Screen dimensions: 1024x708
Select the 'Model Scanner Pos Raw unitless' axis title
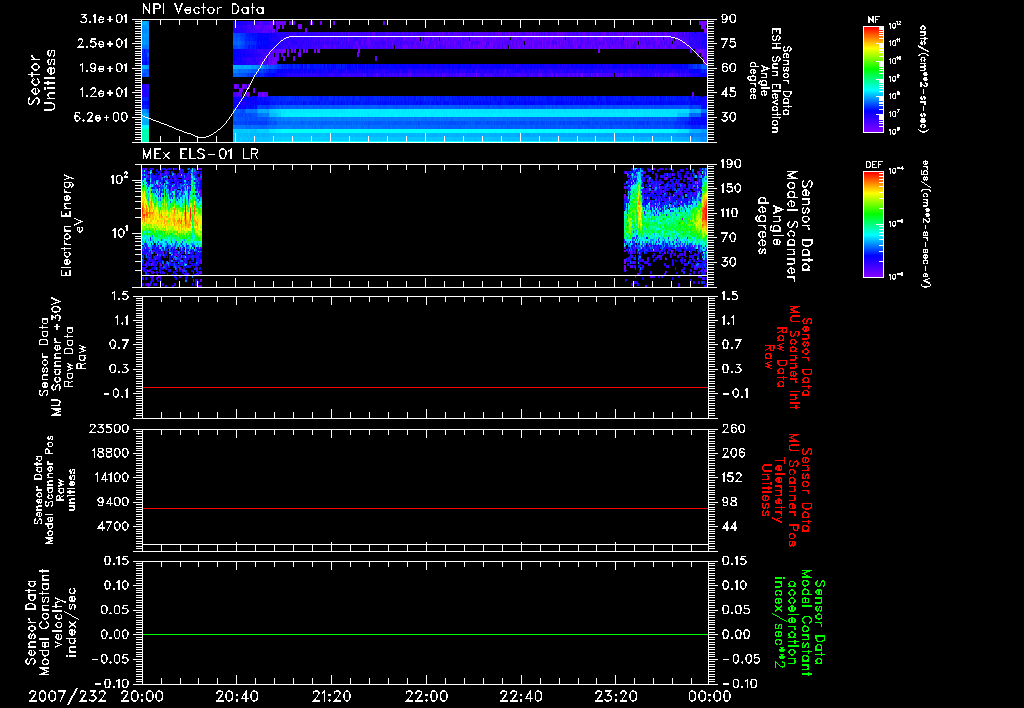point(54,490)
